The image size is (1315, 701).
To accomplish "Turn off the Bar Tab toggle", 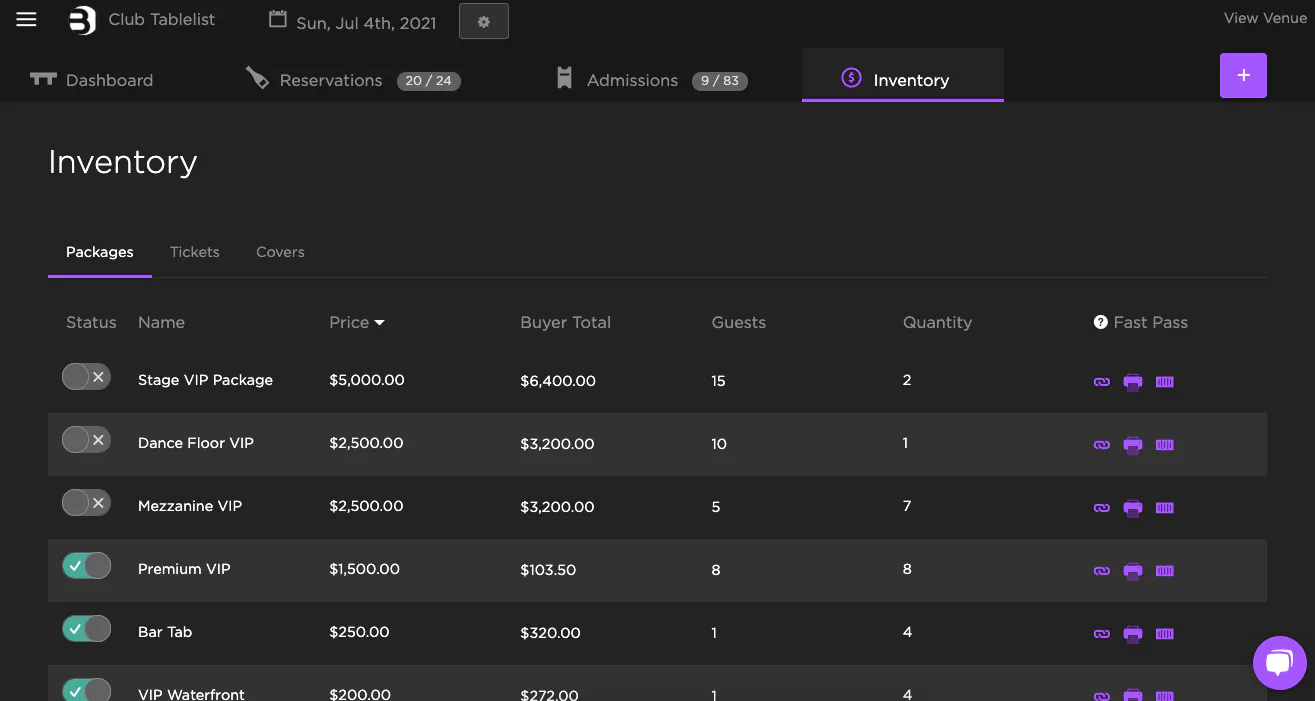I will [x=86, y=630].
